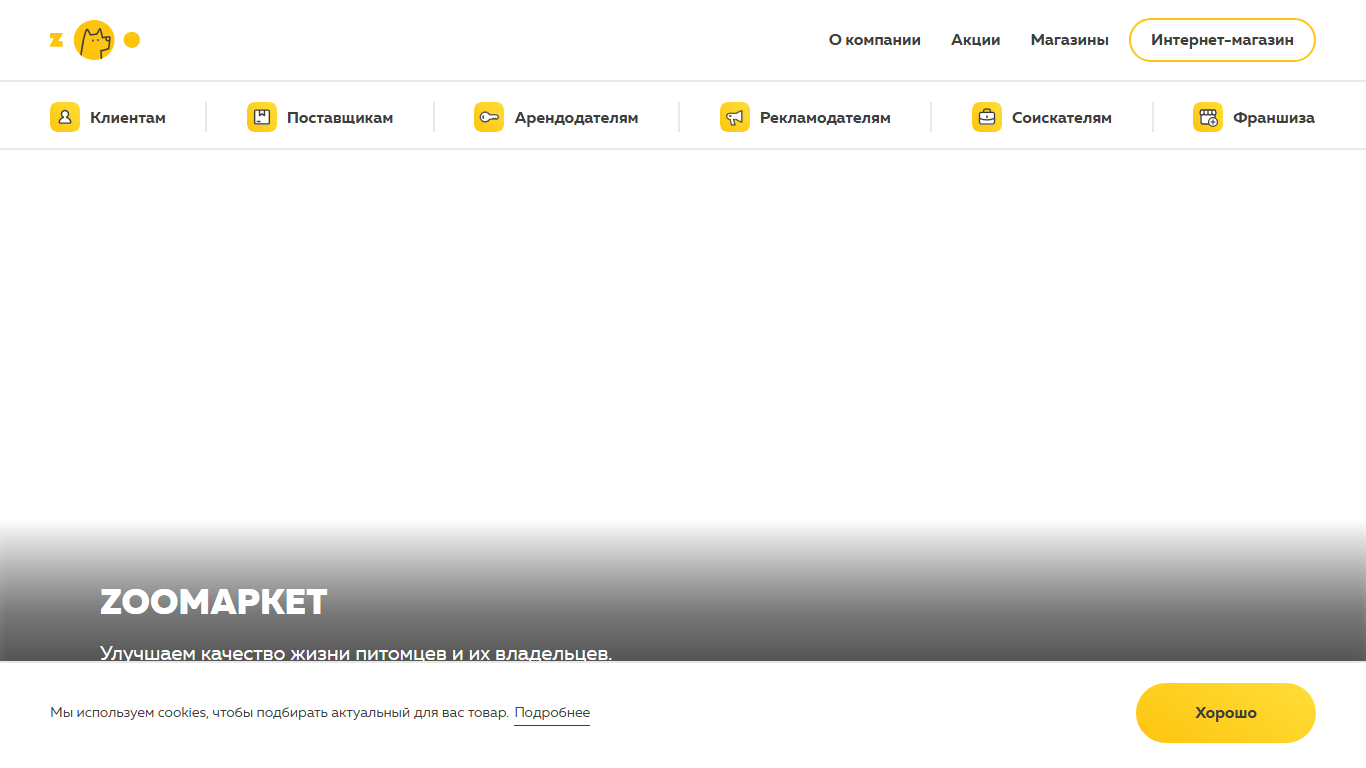Click the briefcase icon beside Соискателям
Screen dimensions: 1366x768
(x=987, y=117)
